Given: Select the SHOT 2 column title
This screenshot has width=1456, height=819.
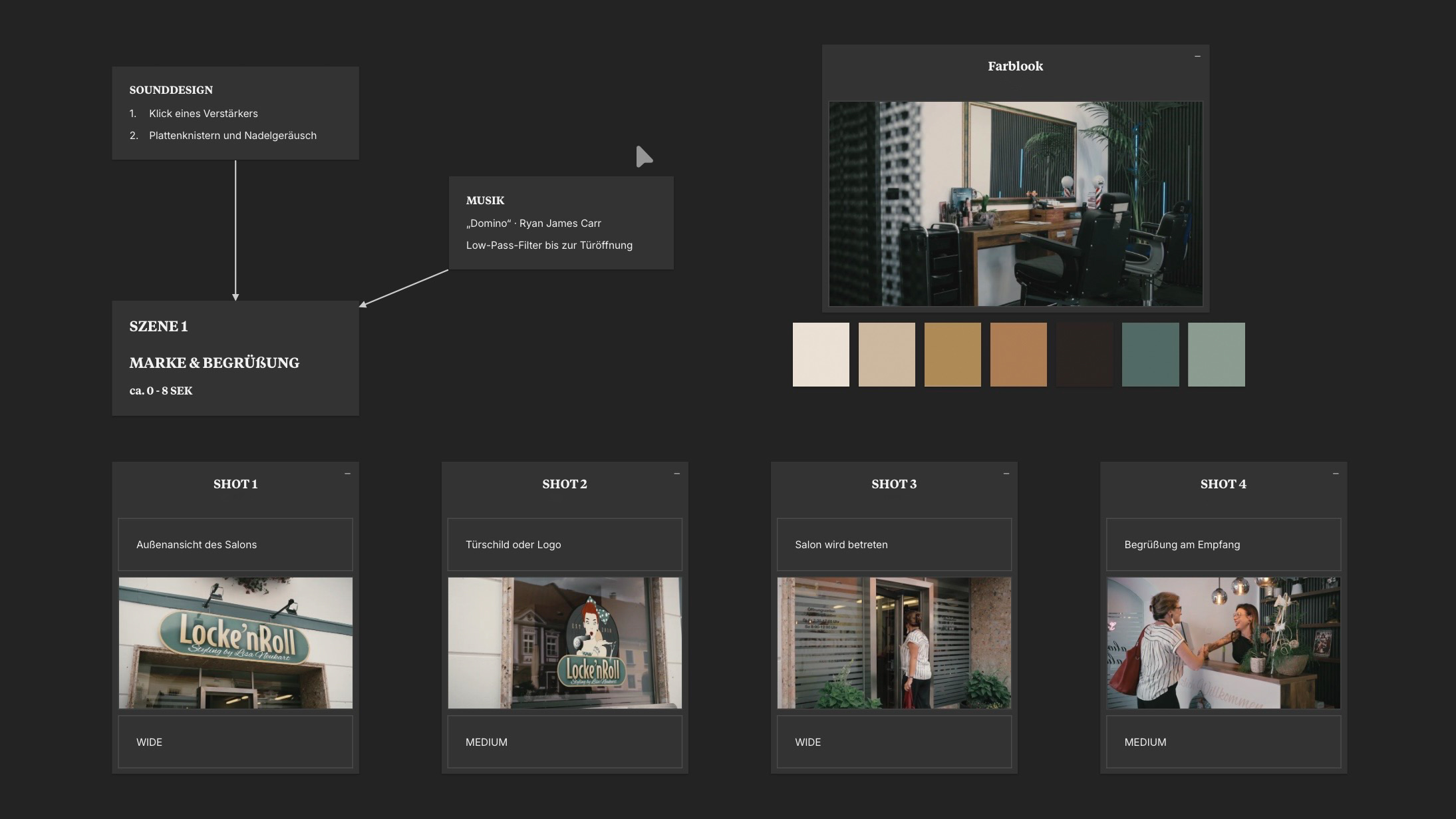Looking at the screenshot, I should (x=565, y=484).
